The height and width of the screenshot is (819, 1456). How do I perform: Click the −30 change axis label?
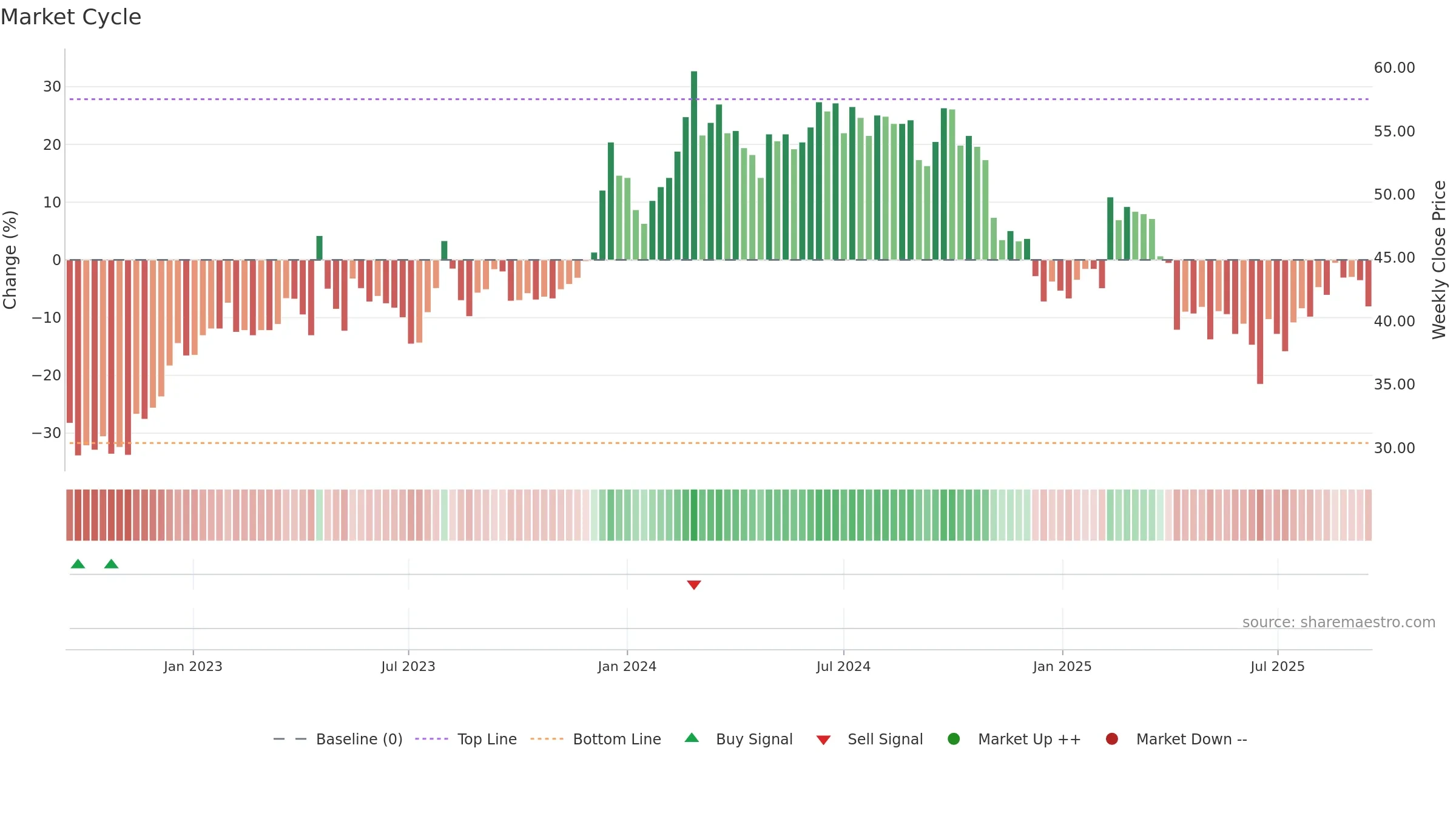47,433
